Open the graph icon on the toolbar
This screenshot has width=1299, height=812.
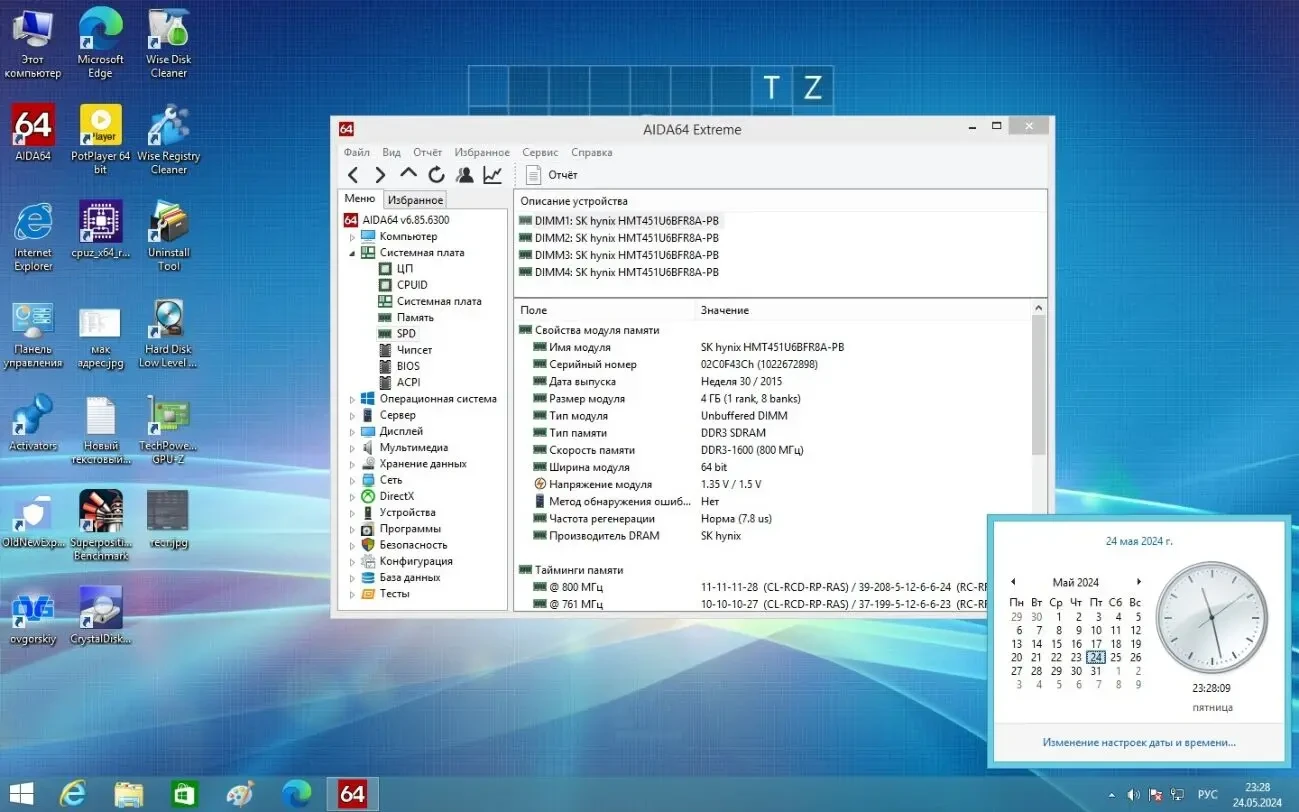(491, 174)
